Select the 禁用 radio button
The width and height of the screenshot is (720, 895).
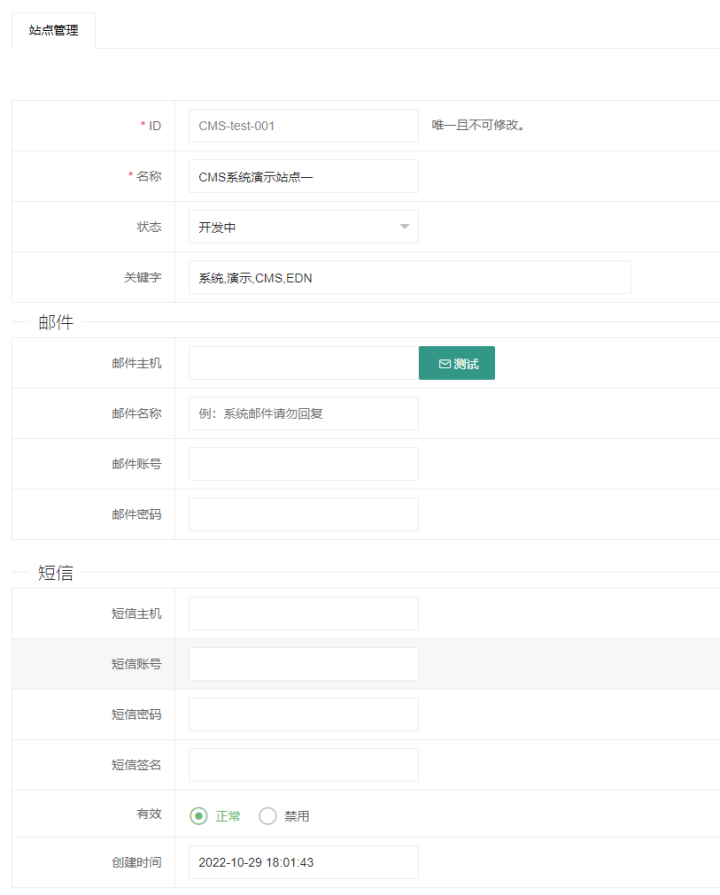267,816
